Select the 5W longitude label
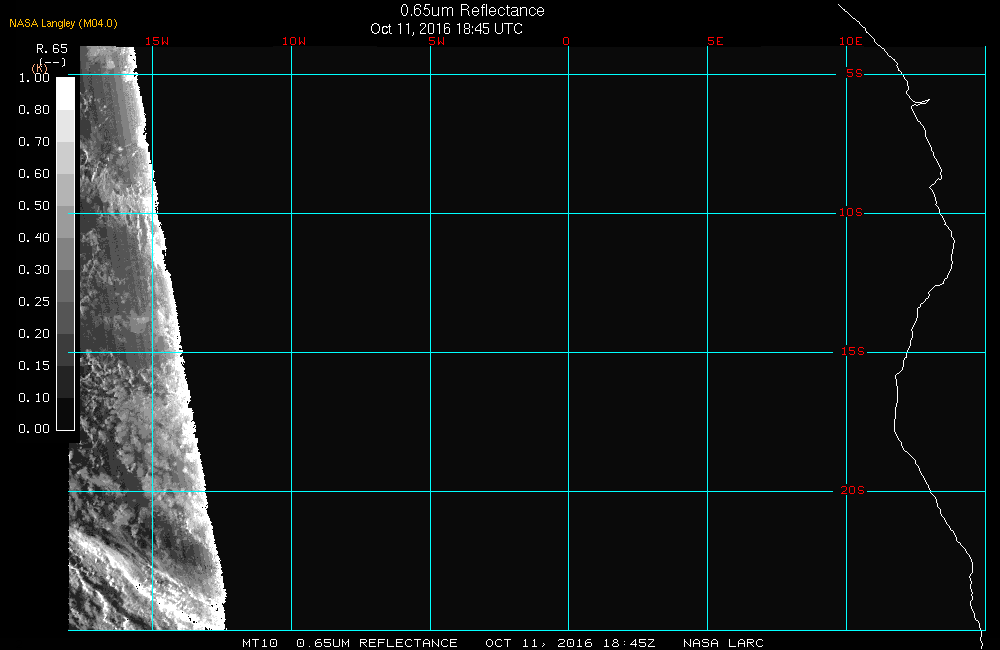 [x=435, y=41]
